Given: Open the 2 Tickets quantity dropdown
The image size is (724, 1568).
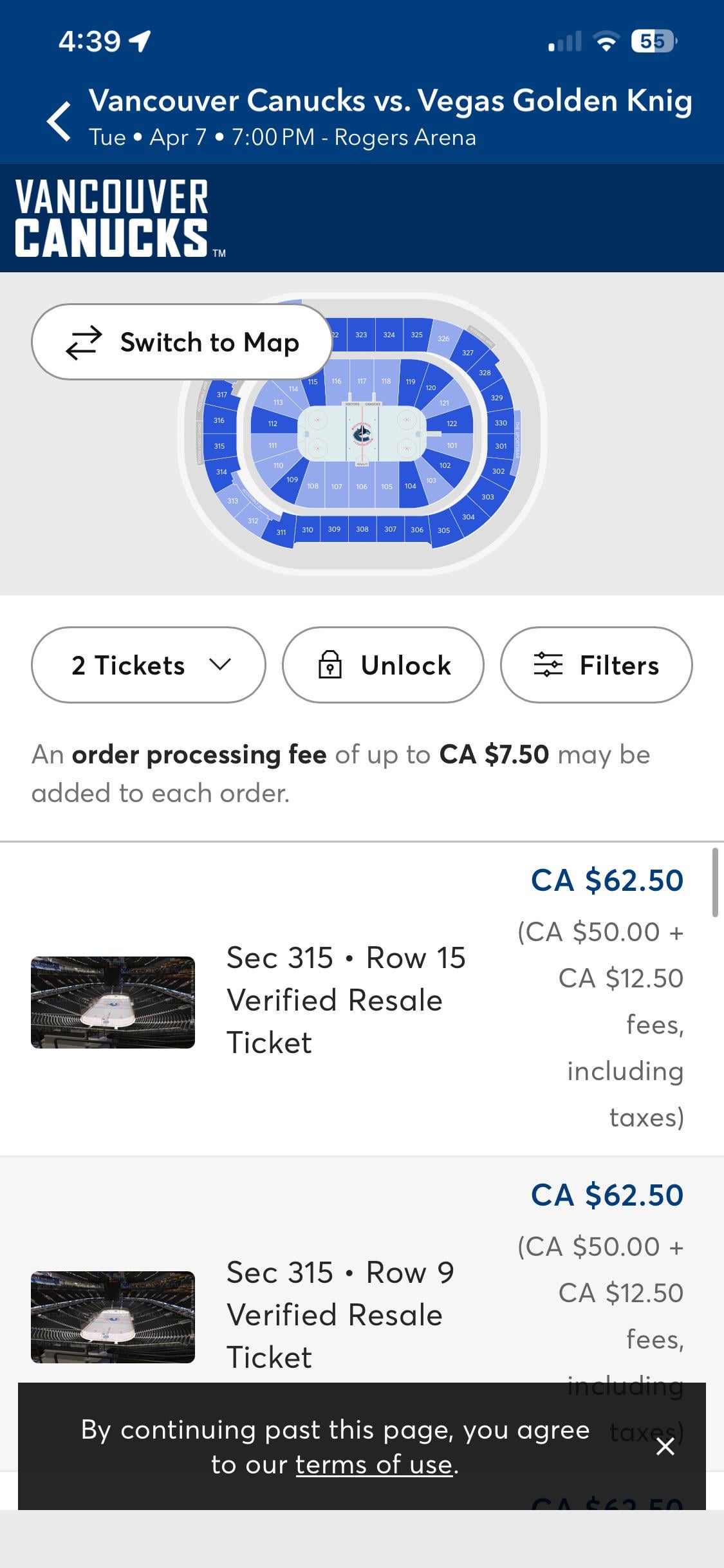Looking at the screenshot, I should tap(148, 665).
